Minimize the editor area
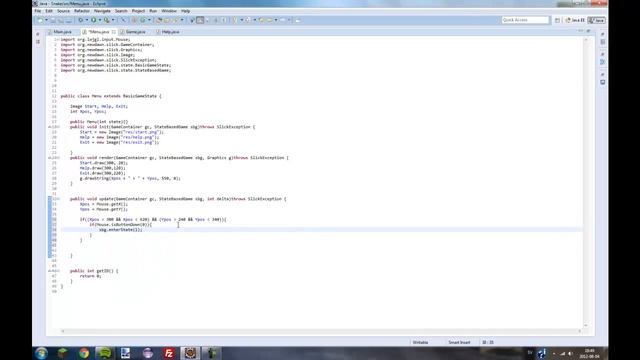This screenshot has height=360, width=640. [x=580, y=31]
